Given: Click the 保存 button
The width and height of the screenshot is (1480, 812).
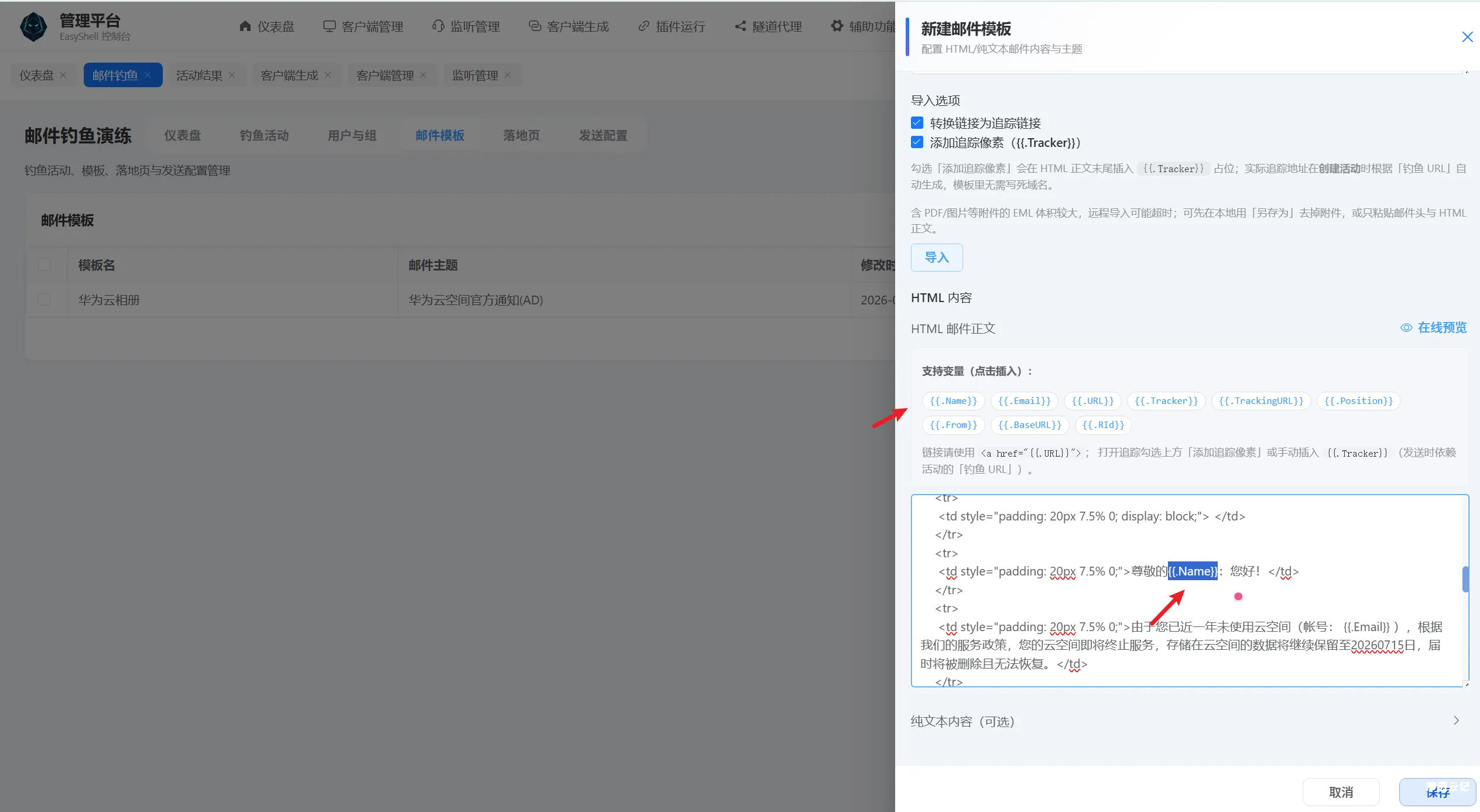Looking at the screenshot, I should (1438, 792).
